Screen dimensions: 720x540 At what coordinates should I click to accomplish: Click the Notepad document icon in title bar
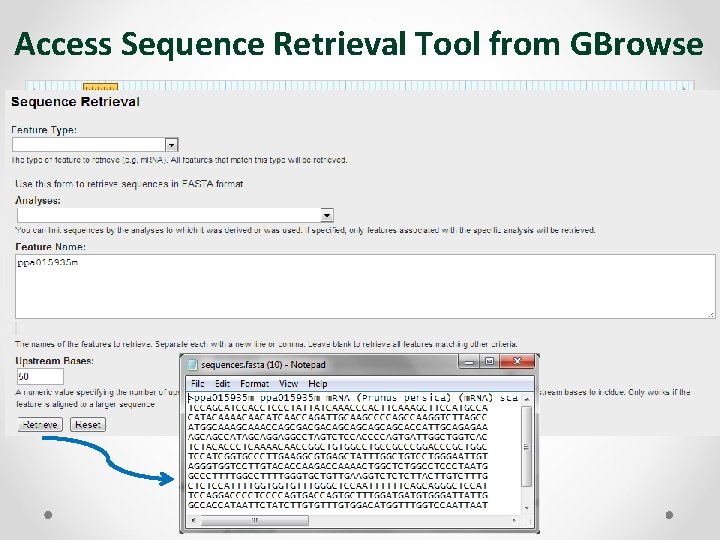click(193, 365)
